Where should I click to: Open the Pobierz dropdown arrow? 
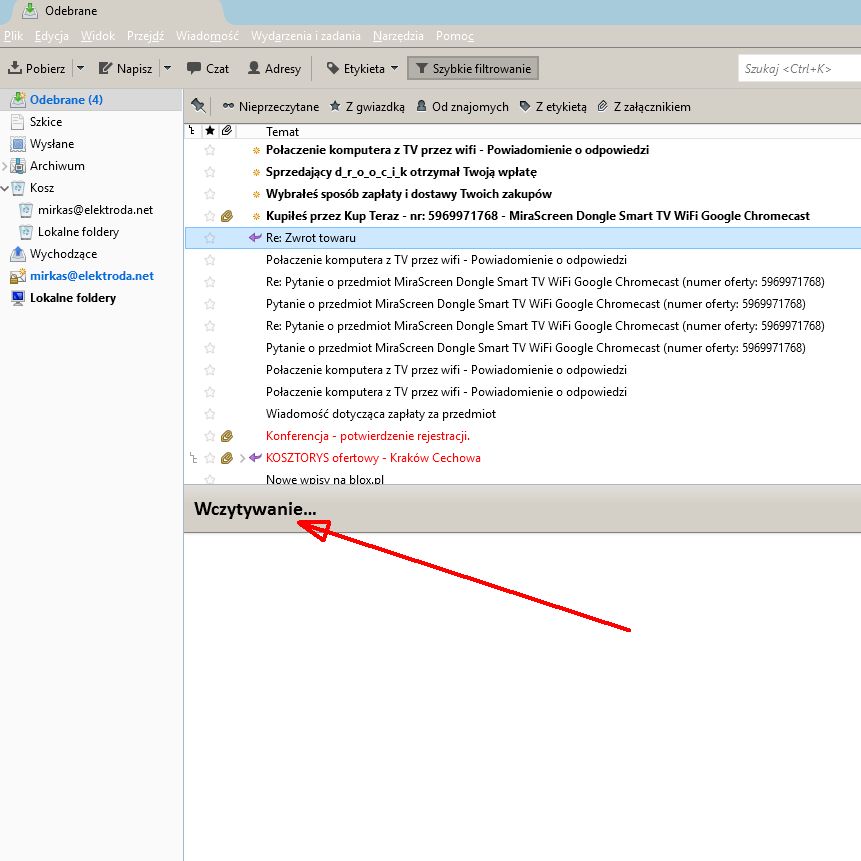pyautogui.click(x=80, y=69)
